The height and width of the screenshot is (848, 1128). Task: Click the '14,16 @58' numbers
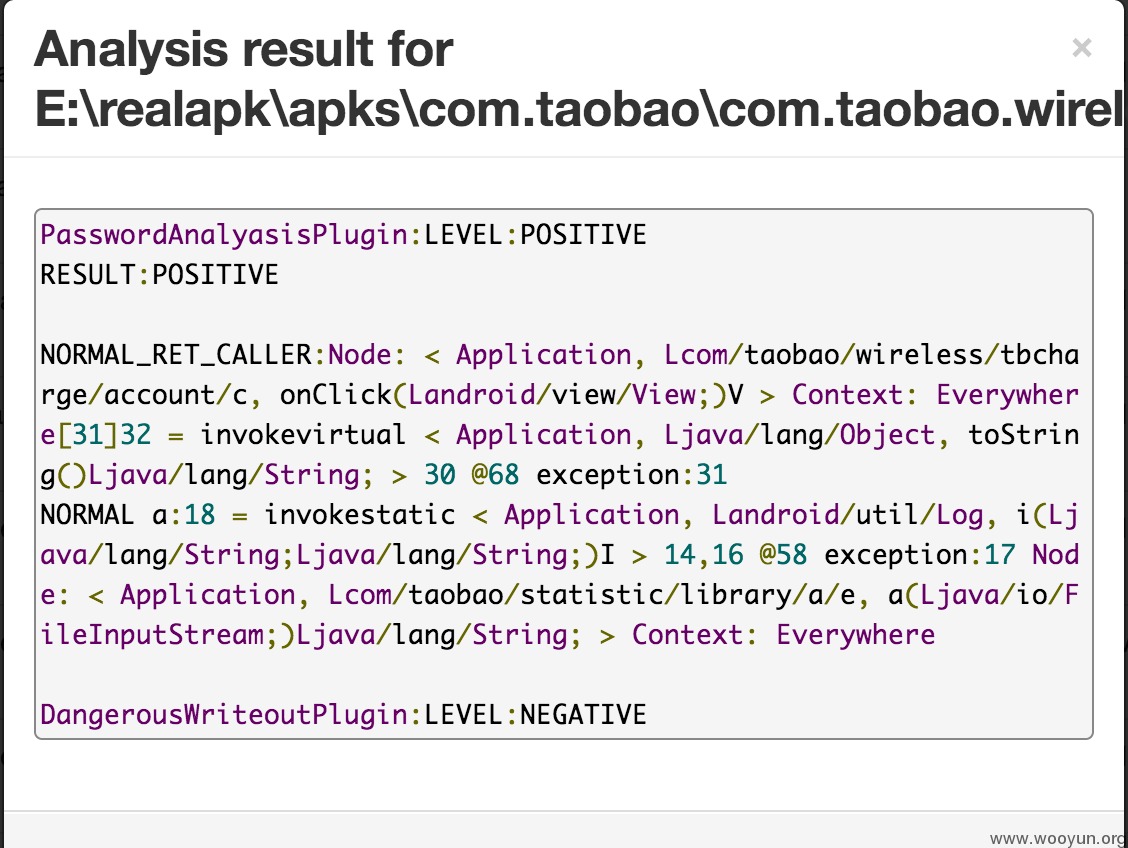[x=735, y=555]
